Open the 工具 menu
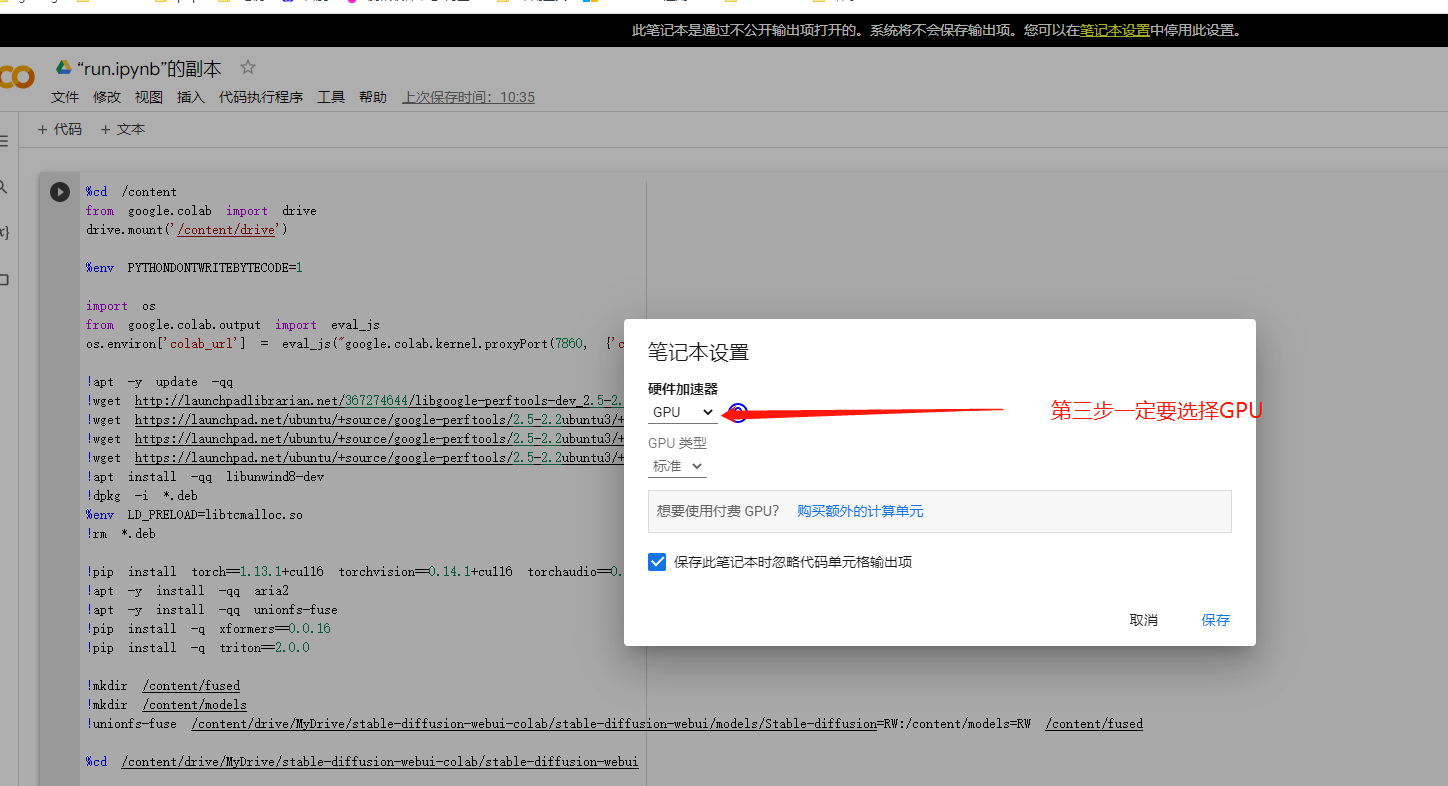This screenshot has height=786, width=1448. [x=331, y=97]
